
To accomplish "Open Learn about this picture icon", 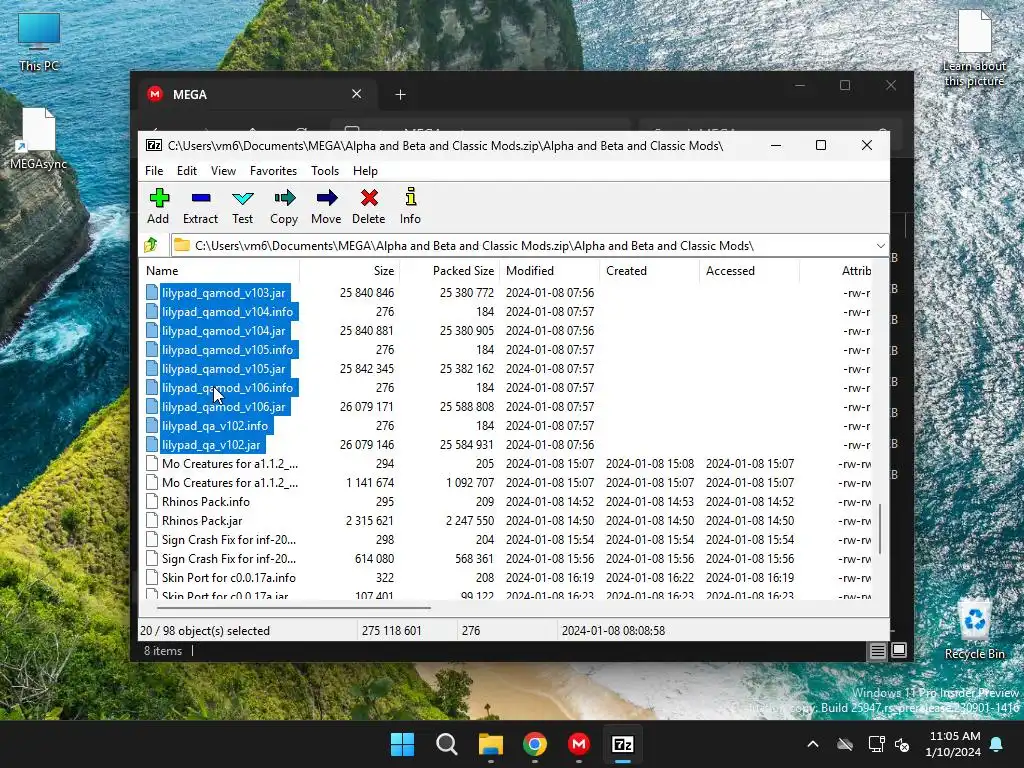I will point(974,48).
